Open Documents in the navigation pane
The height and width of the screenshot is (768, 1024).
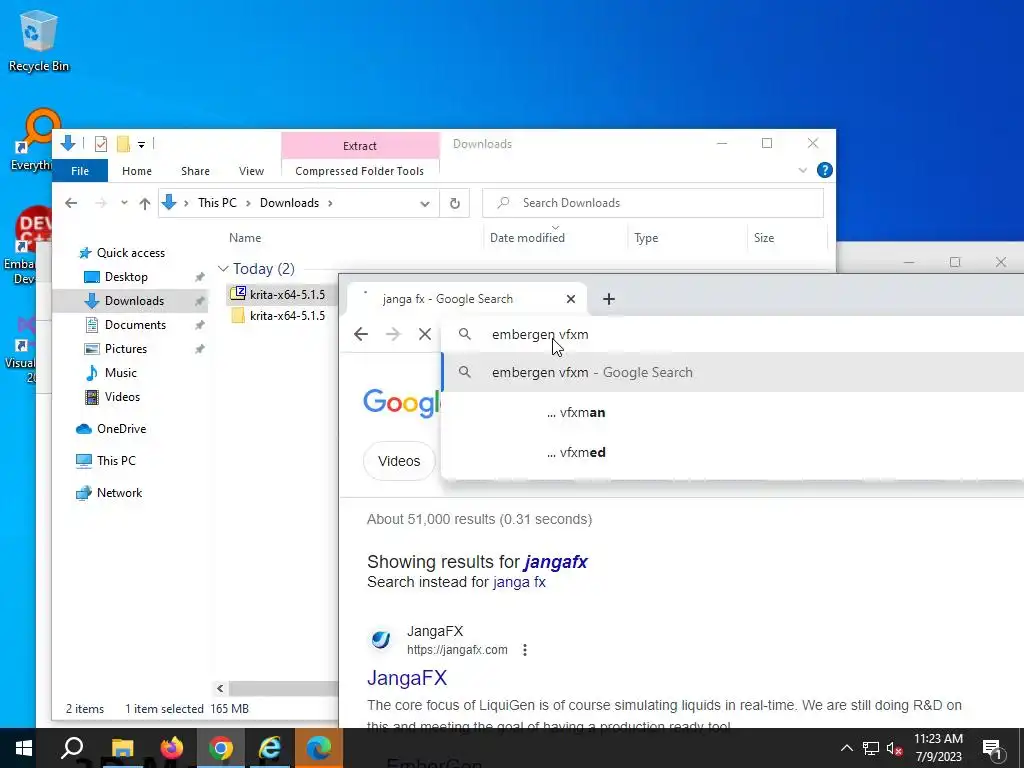click(135, 325)
